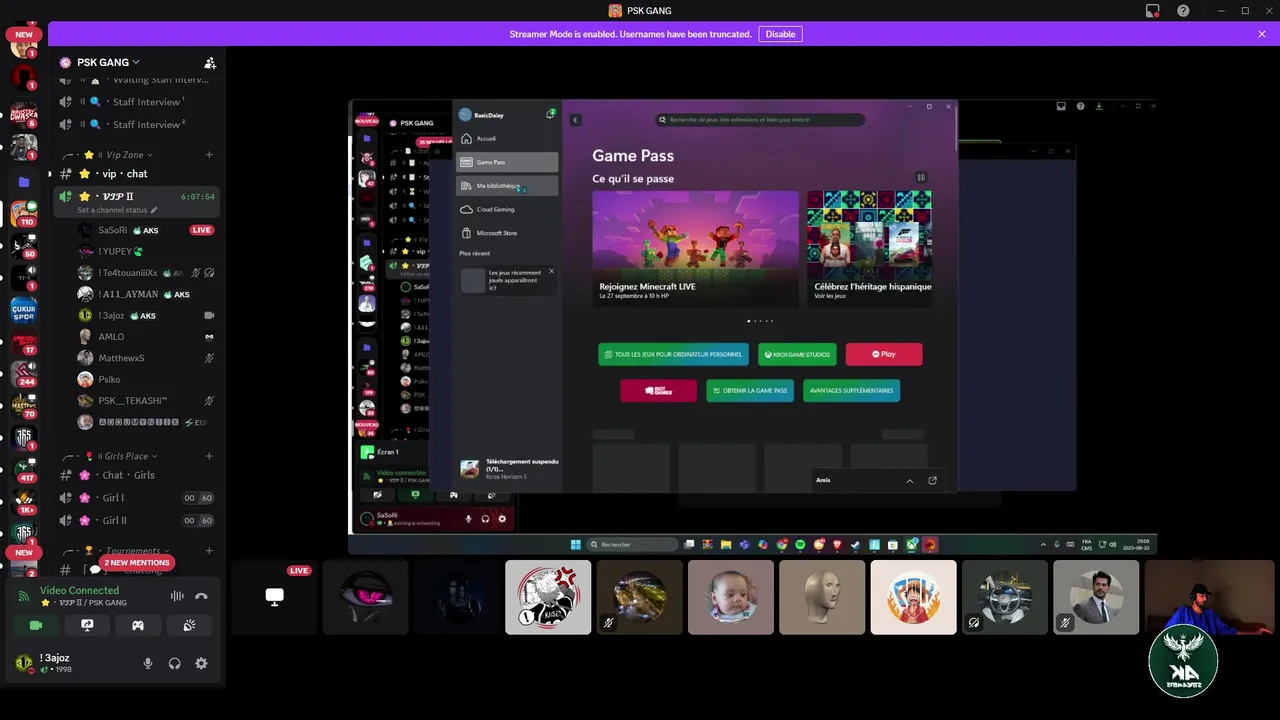The width and height of the screenshot is (1280, 720).
Task: Open the Discord inbox icon
Action: pos(1153,11)
